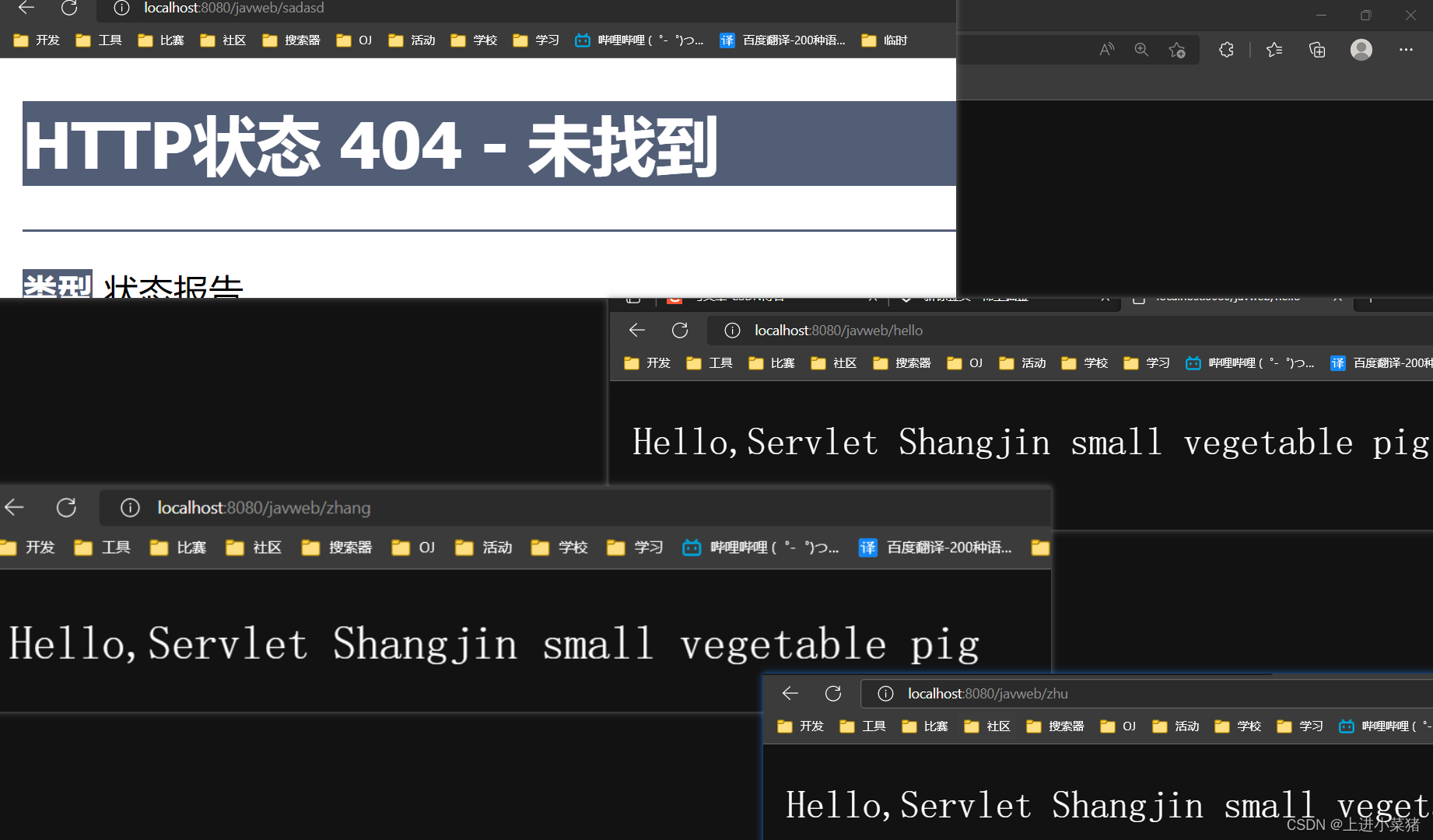Open 哔哩哔哩 bookmark in the hello window

(1250, 363)
